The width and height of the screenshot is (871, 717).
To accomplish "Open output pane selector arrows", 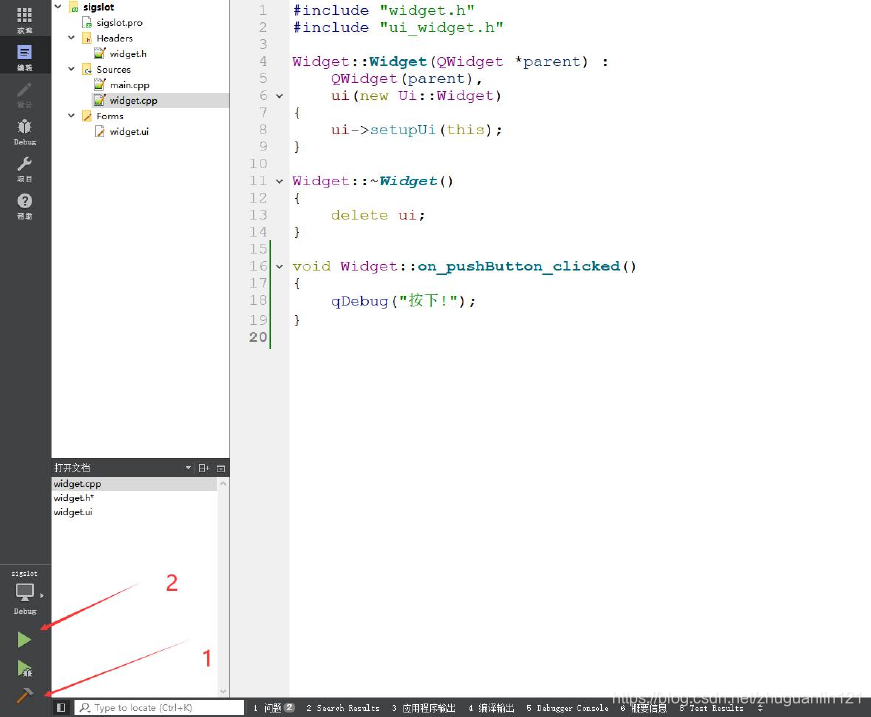I will (760, 708).
